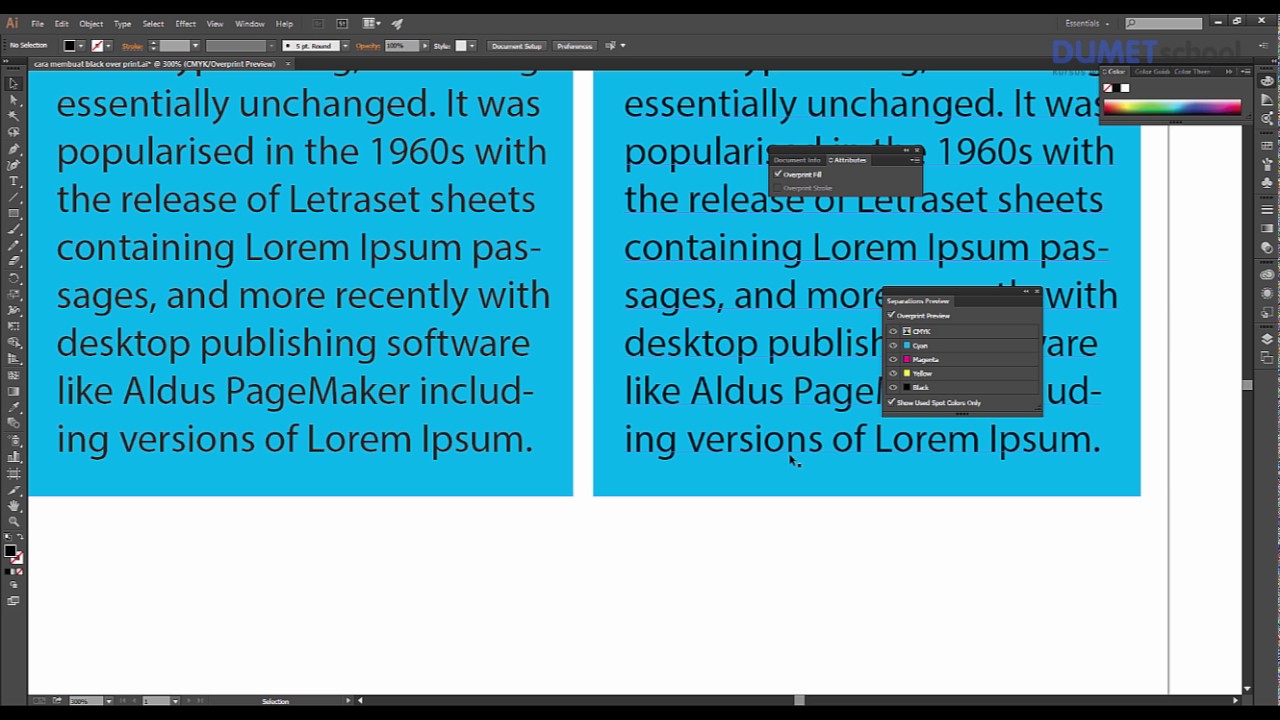Select the Selection tool (black arrow)
Screen dimensions: 1280x720
coord(13,84)
